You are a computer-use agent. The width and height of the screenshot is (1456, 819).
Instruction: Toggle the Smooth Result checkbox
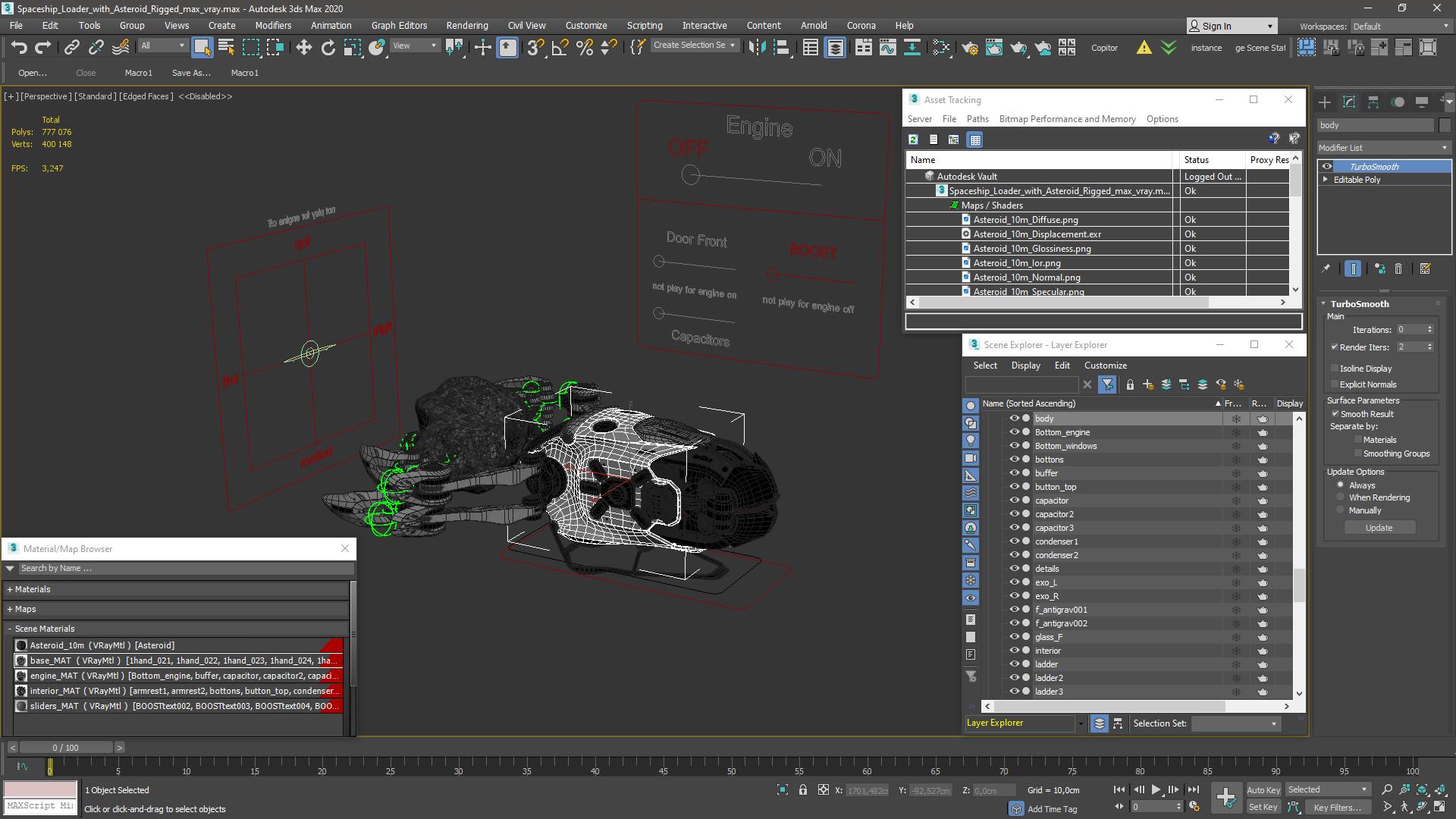1335,414
